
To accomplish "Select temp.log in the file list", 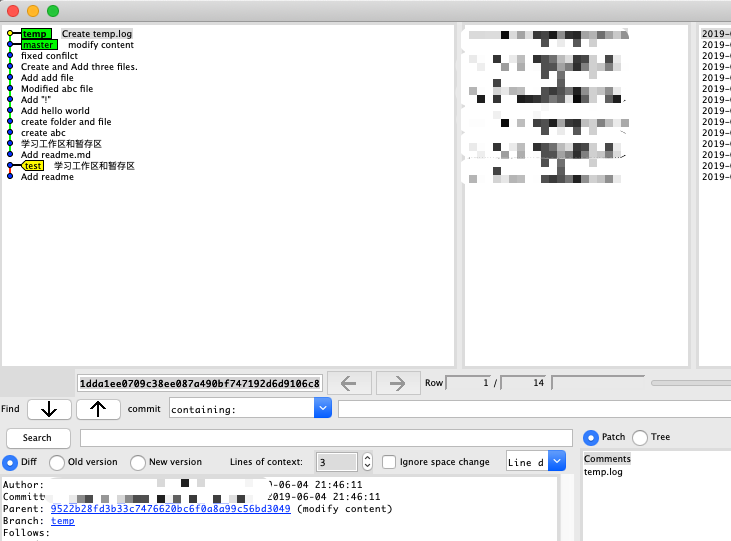I will tap(603, 471).
